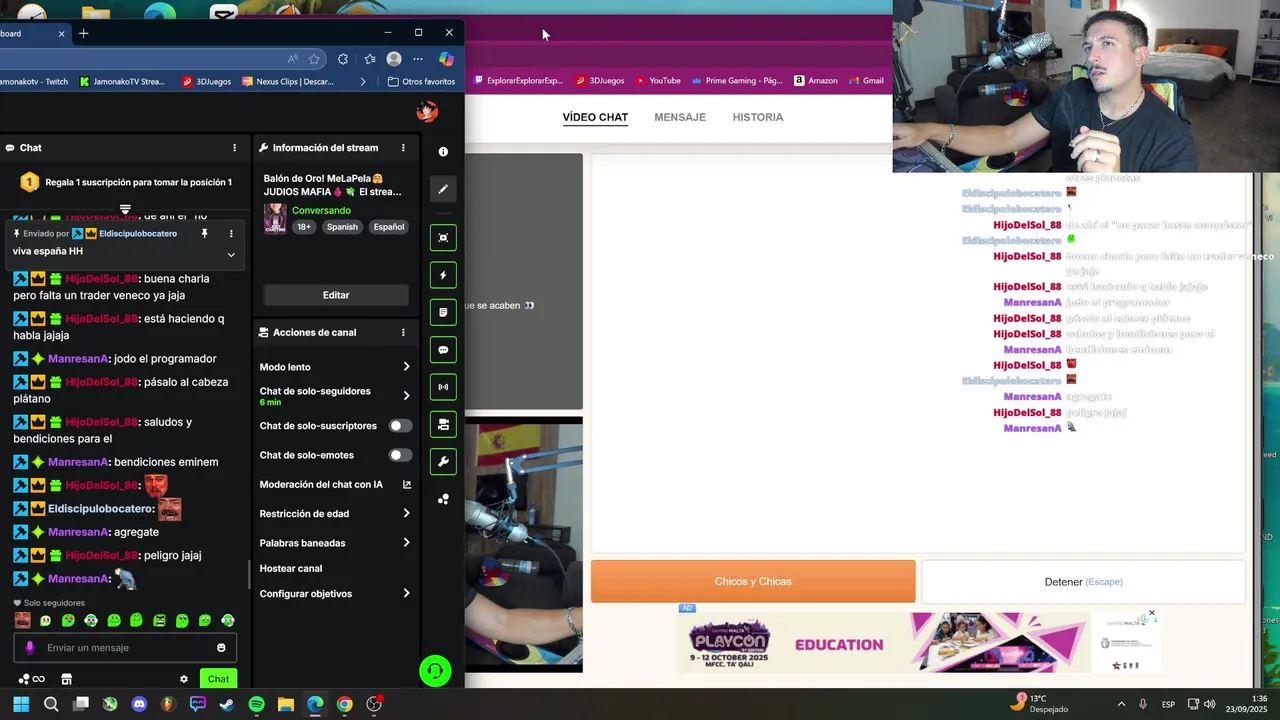Open the chat bubble icon in sidebar
The width and height of the screenshot is (1280, 720).
click(x=443, y=350)
